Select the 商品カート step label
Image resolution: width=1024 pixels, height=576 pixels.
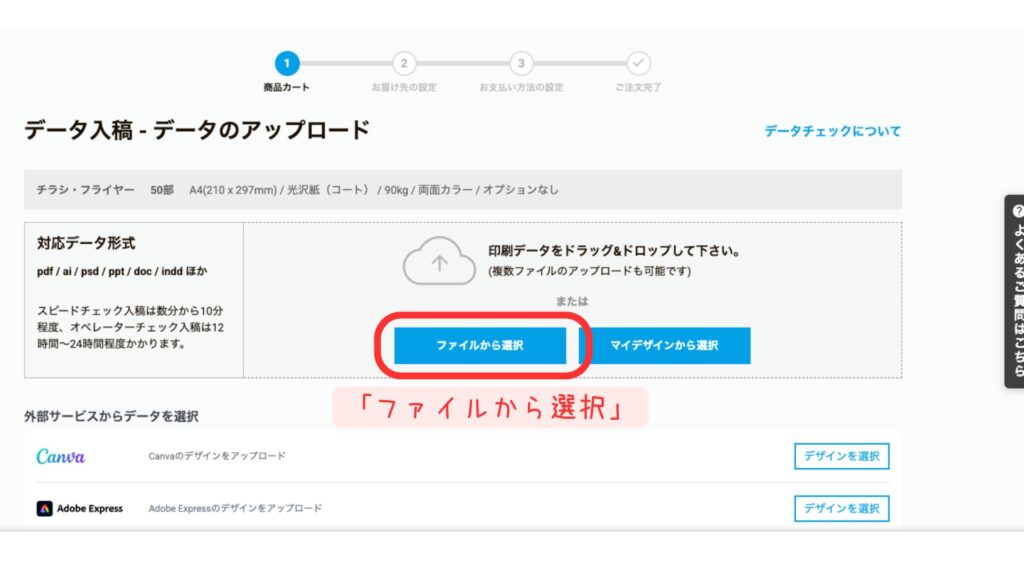pos(288,86)
